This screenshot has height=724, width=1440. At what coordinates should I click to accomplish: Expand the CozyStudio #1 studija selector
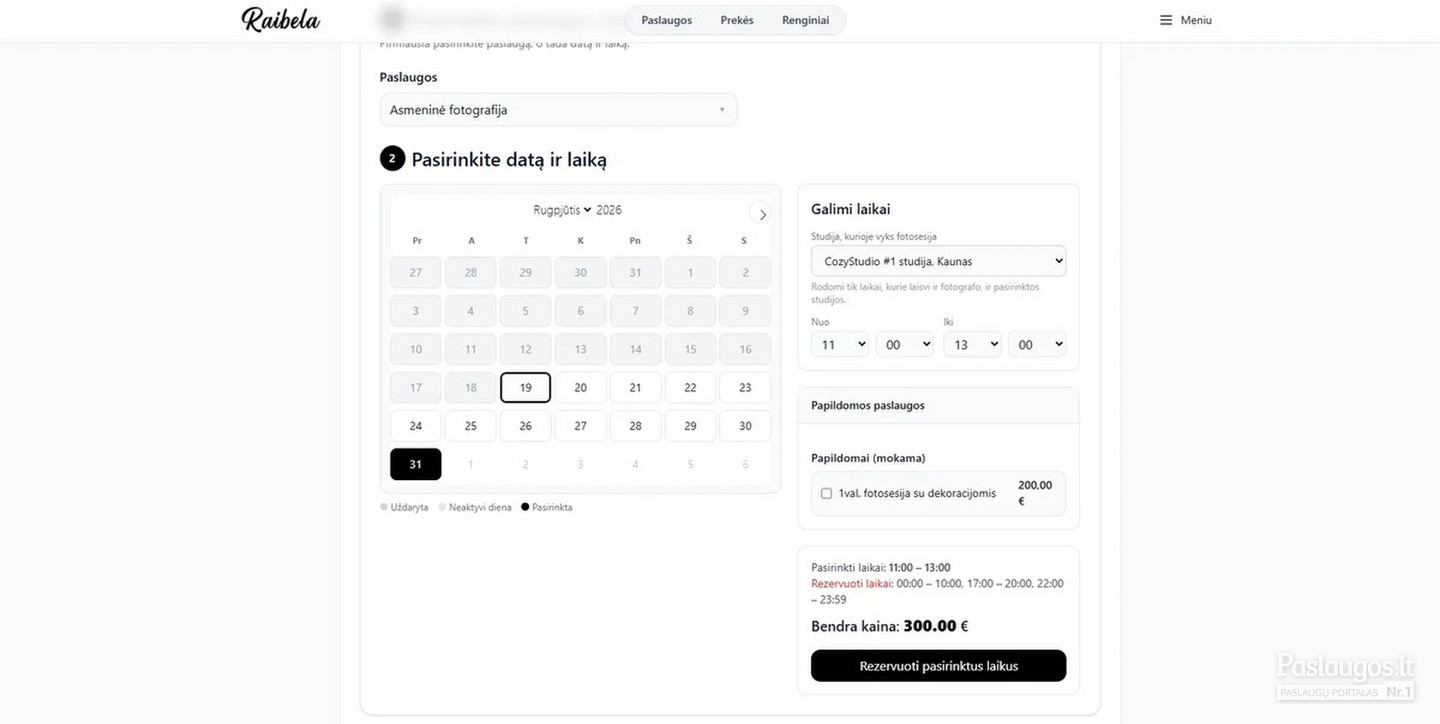point(938,261)
